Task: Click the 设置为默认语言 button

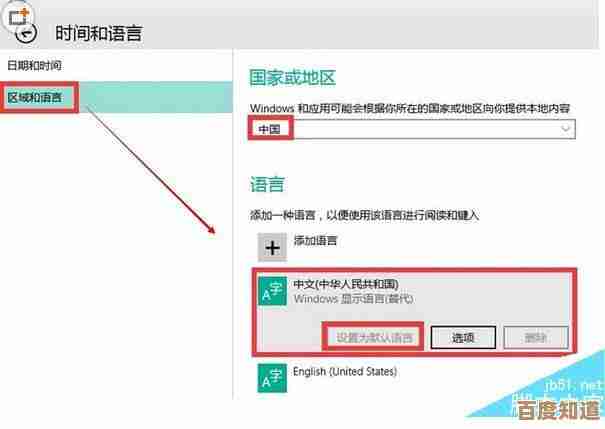Action: tap(374, 338)
